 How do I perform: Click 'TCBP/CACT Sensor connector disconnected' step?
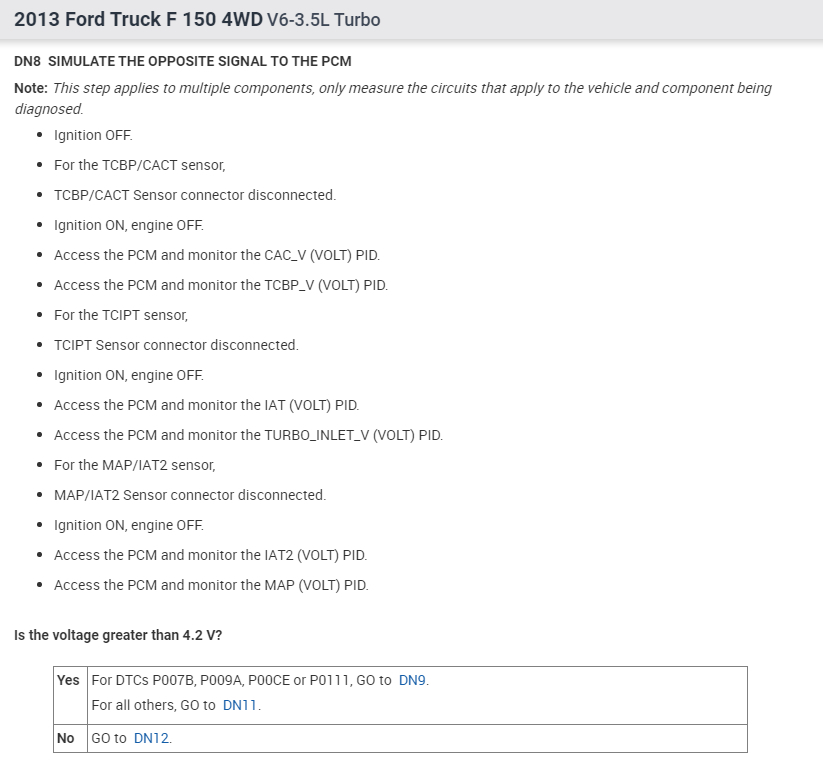(195, 195)
